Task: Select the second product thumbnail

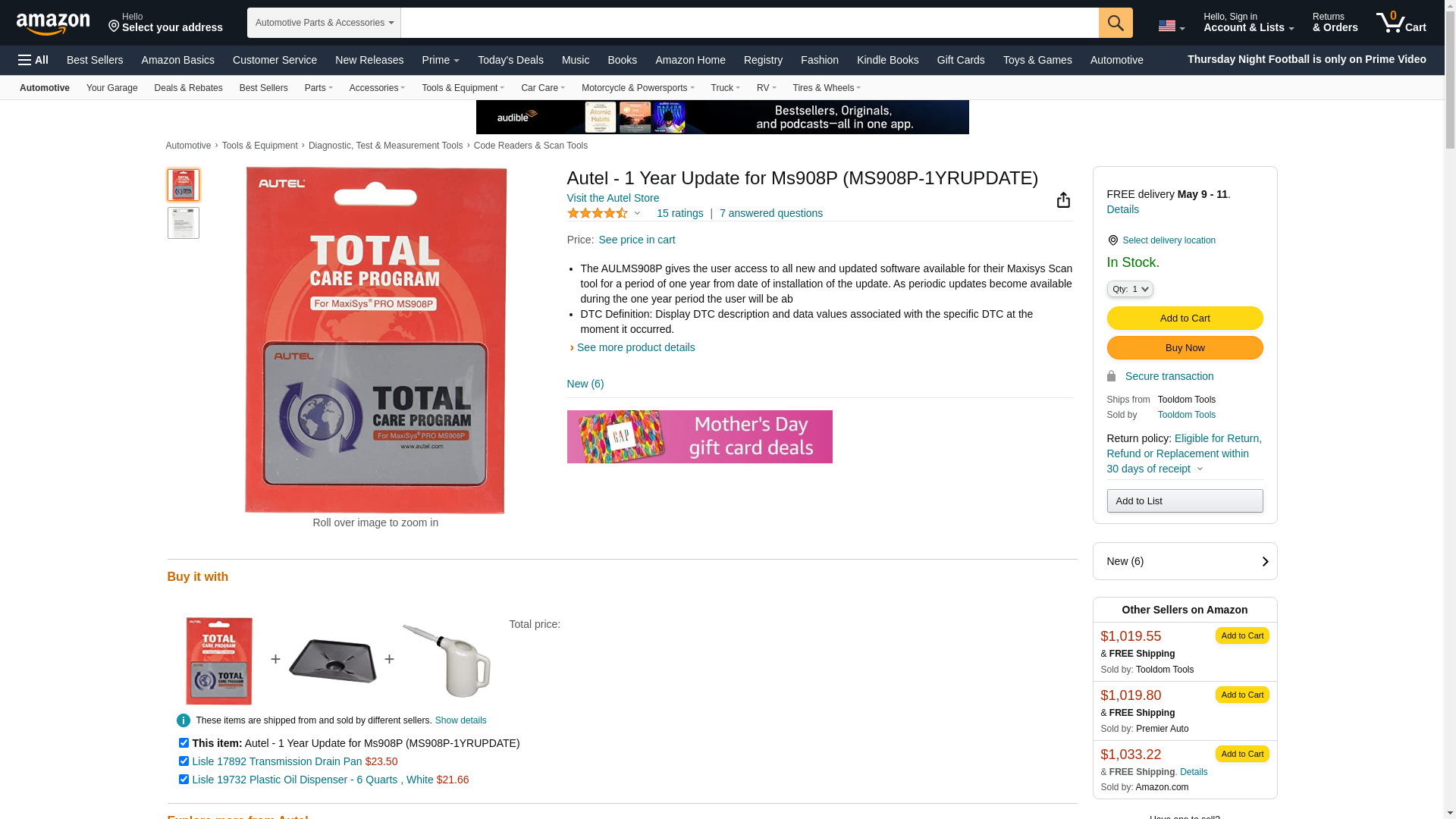Action: [x=184, y=223]
